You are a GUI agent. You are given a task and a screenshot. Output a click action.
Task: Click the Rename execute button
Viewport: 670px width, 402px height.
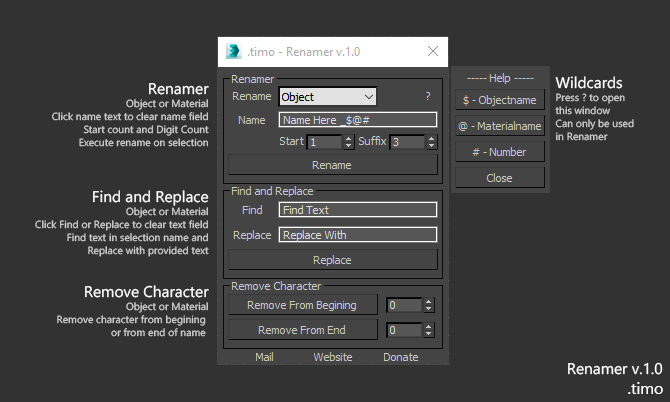333,165
